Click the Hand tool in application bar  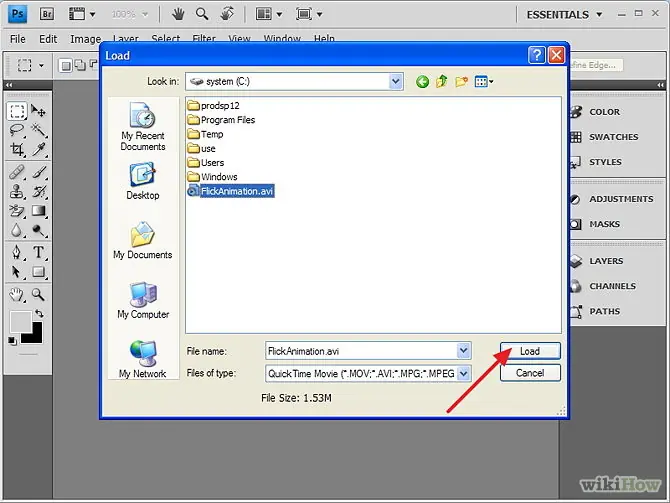(178, 14)
